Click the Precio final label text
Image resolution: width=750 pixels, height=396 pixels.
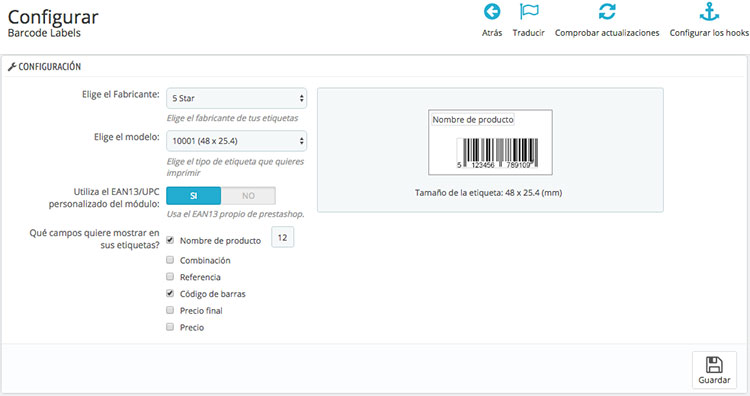coord(201,311)
